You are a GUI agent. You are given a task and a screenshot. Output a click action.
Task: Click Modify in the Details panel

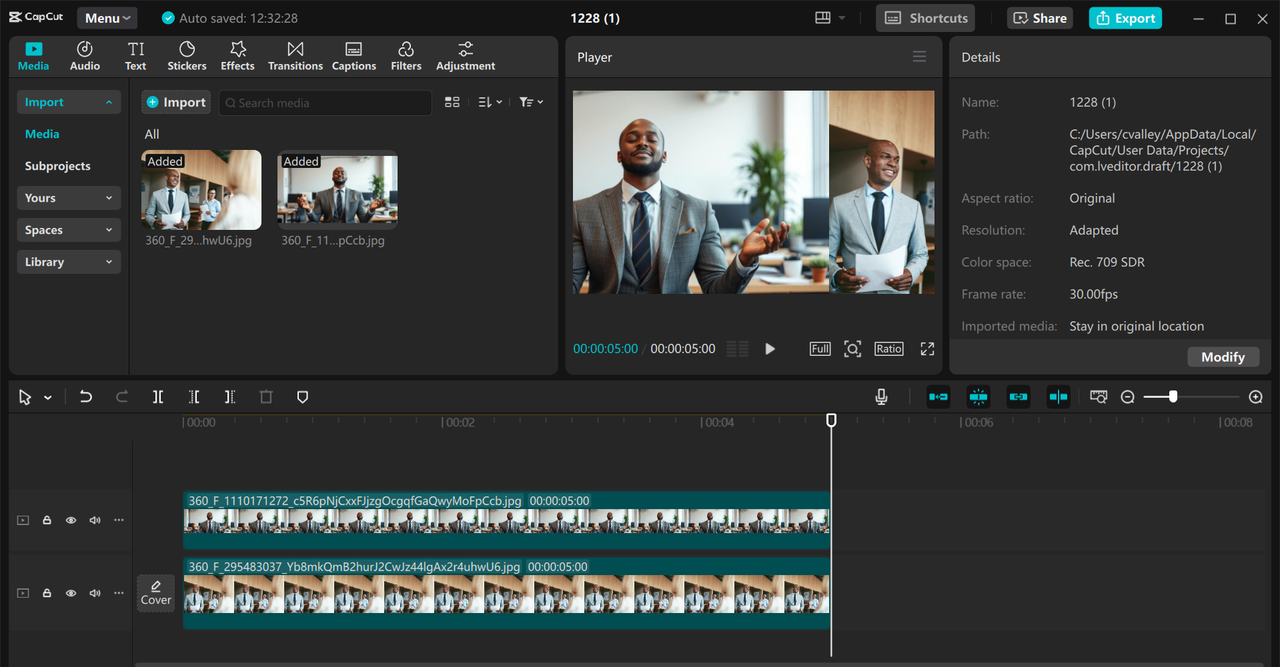(x=1223, y=356)
